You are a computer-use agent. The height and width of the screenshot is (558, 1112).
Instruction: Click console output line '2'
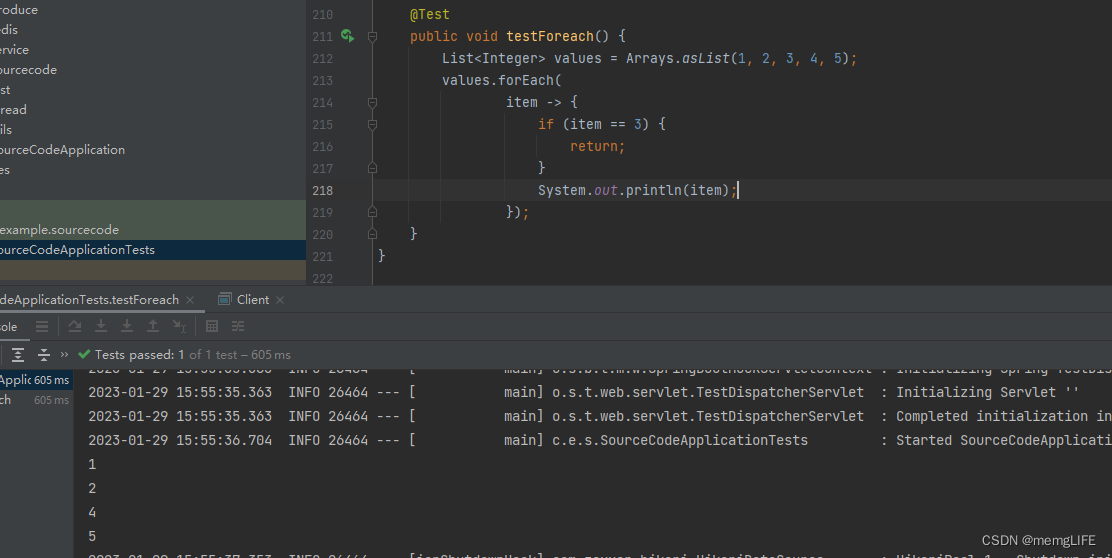tap(92, 489)
